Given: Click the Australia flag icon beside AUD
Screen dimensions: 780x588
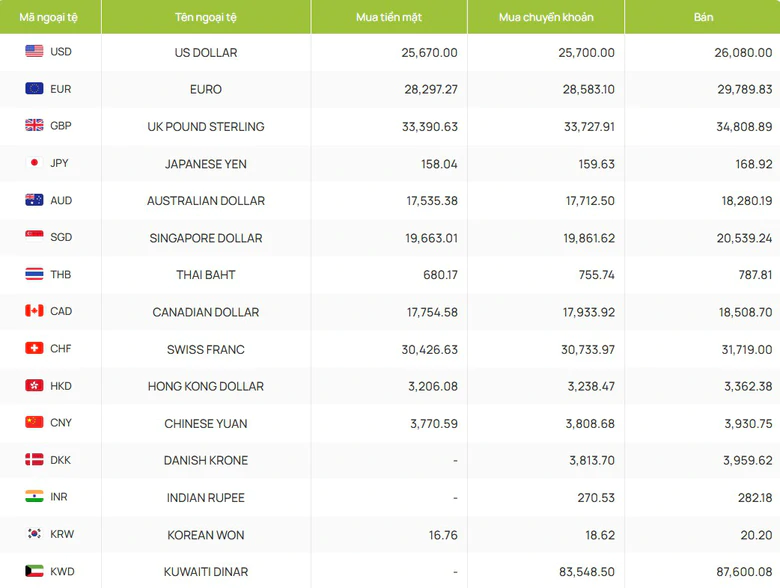Looking at the screenshot, I should tap(34, 200).
